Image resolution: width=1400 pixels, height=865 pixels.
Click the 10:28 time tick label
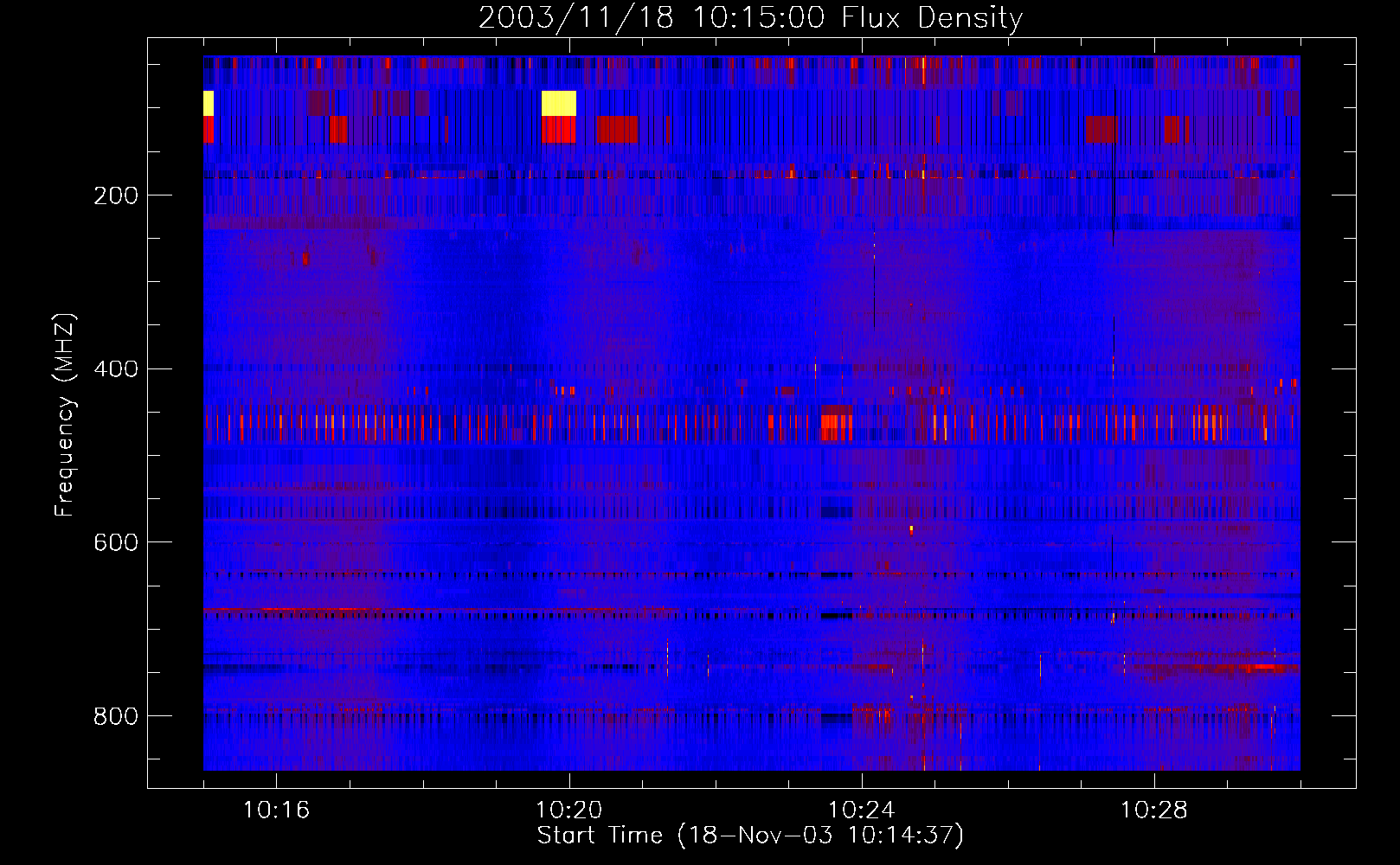click(x=1153, y=810)
